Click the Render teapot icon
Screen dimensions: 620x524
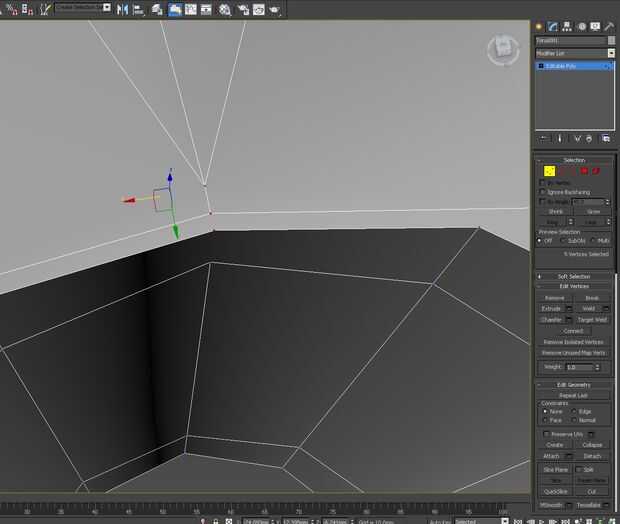pos(274,9)
